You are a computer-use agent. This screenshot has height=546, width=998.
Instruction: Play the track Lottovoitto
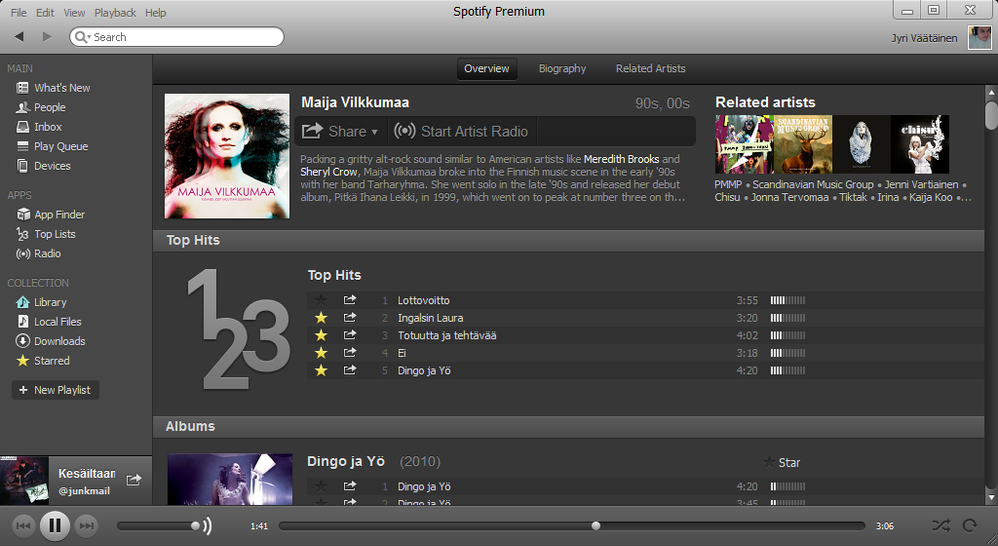(x=423, y=300)
